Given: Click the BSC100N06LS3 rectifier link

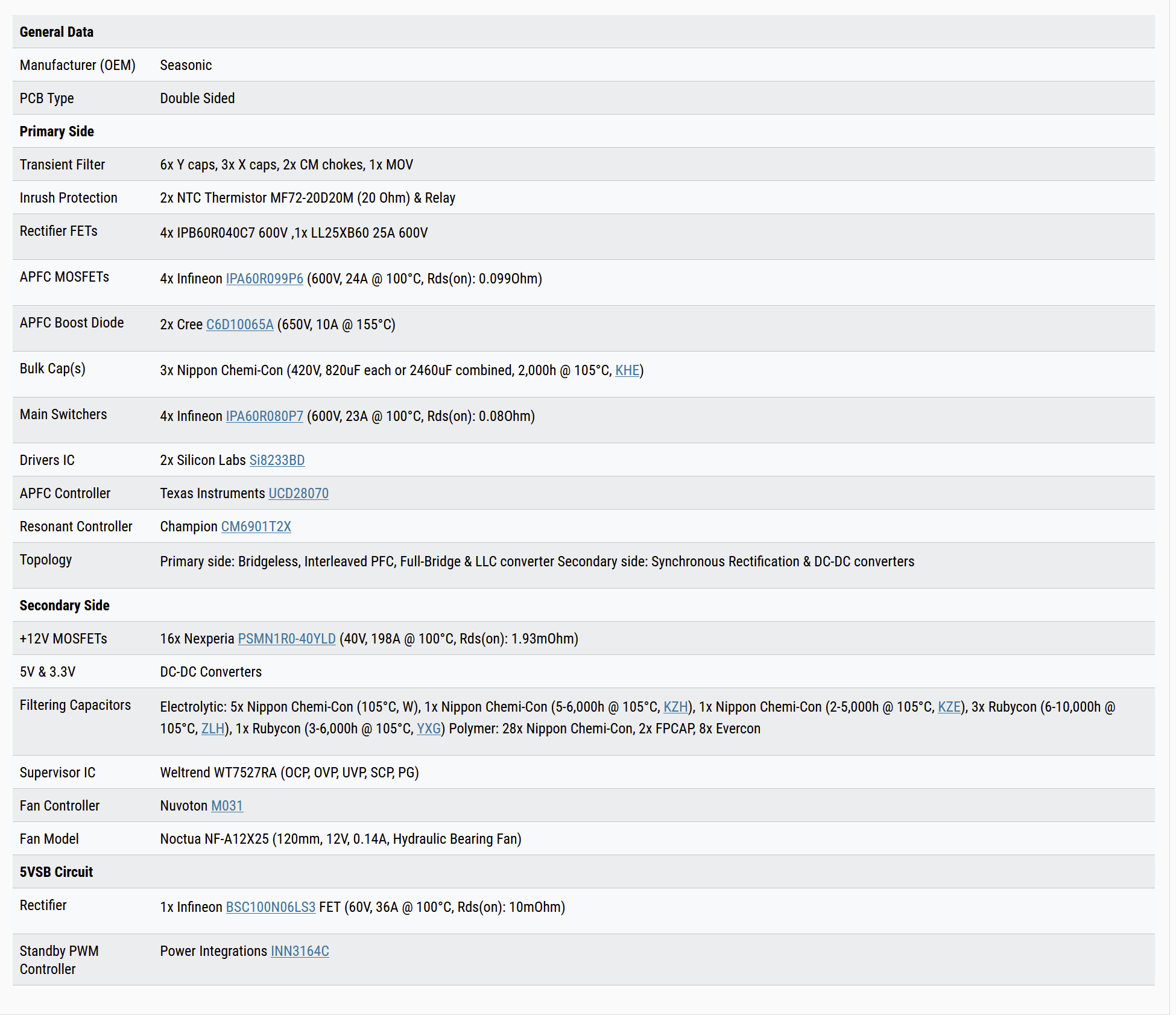Looking at the screenshot, I should click(270, 907).
